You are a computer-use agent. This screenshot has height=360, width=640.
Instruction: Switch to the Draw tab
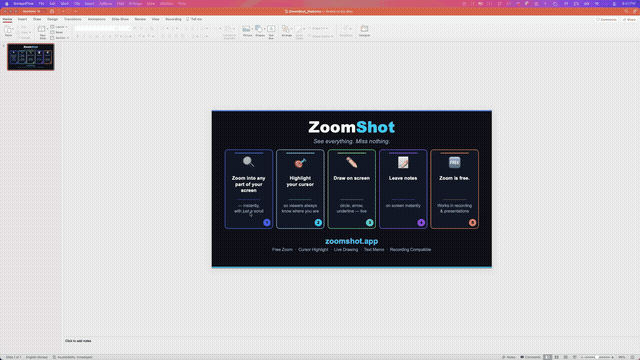point(37,19)
